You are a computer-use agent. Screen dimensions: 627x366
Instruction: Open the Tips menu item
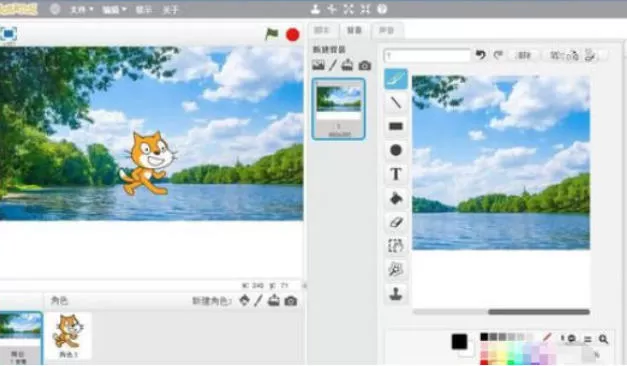pyautogui.click(x=144, y=10)
